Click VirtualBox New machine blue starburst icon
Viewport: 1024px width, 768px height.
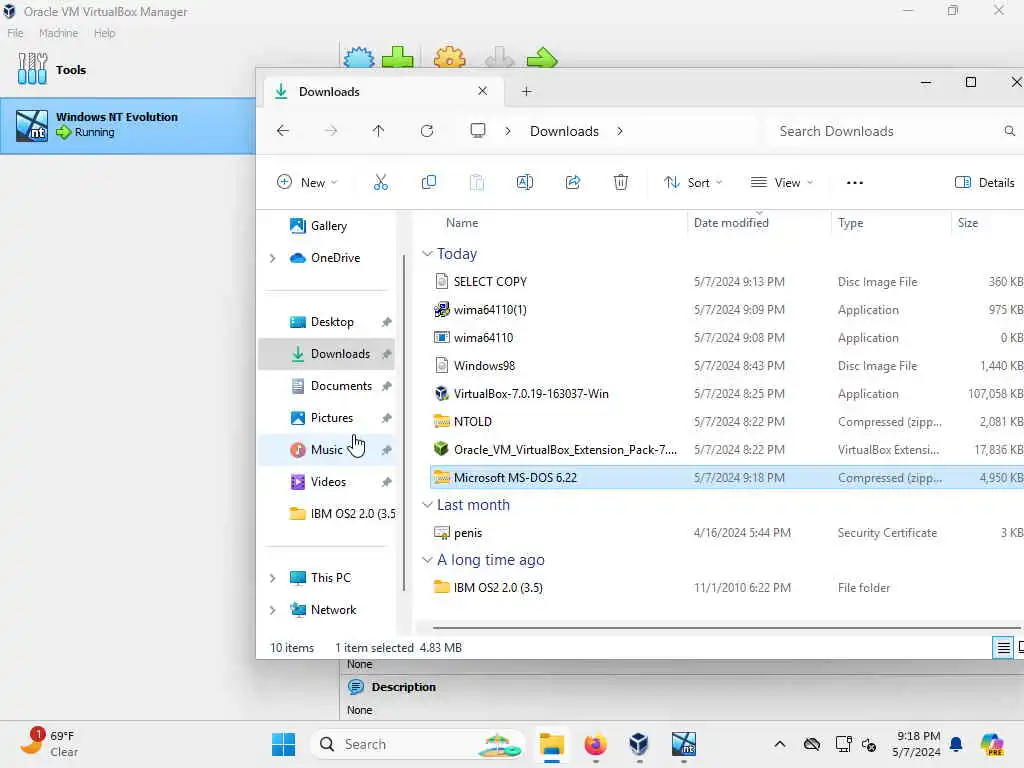359,57
